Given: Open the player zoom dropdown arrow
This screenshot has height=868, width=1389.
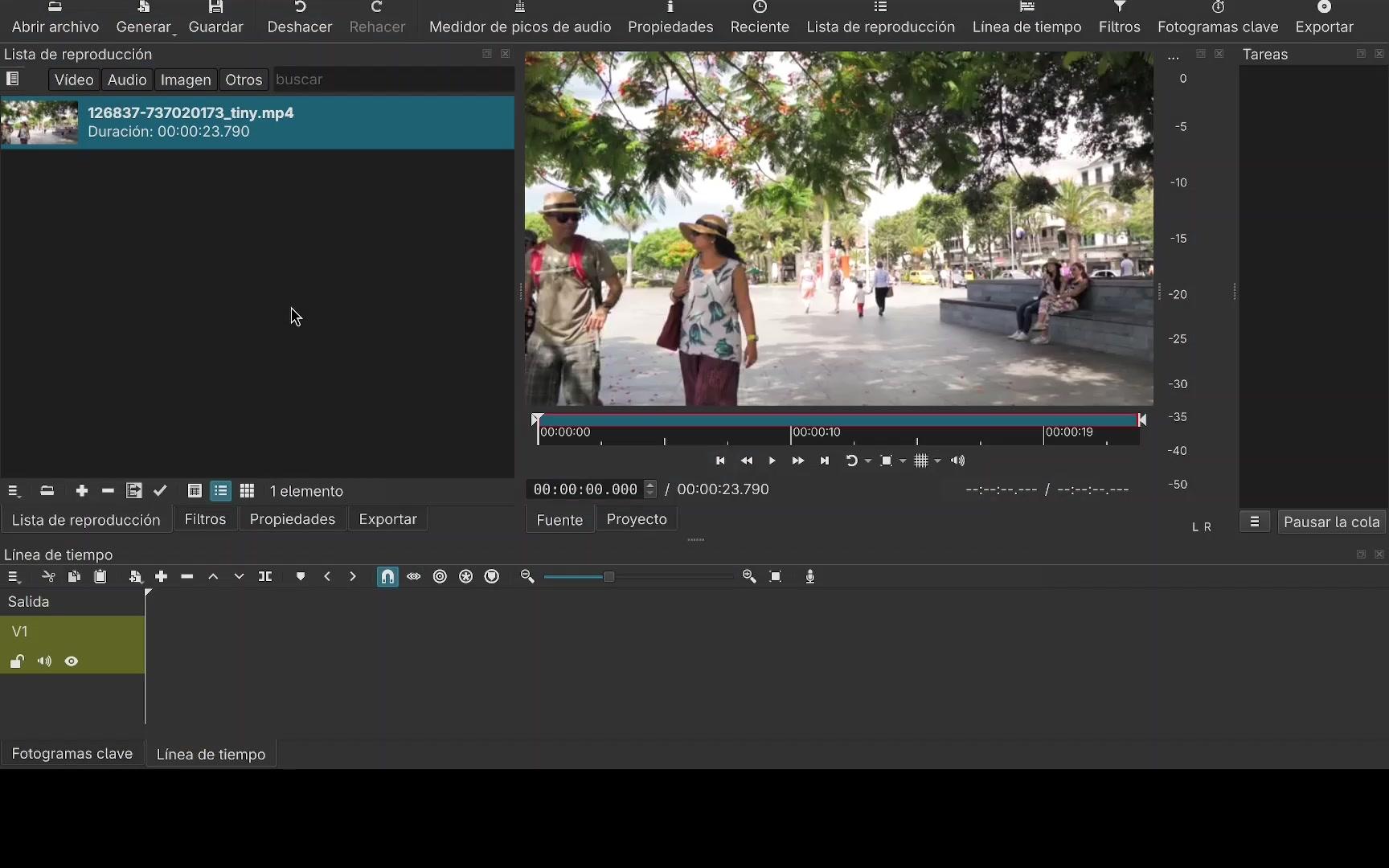Looking at the screenshot, I should [903, 461].
